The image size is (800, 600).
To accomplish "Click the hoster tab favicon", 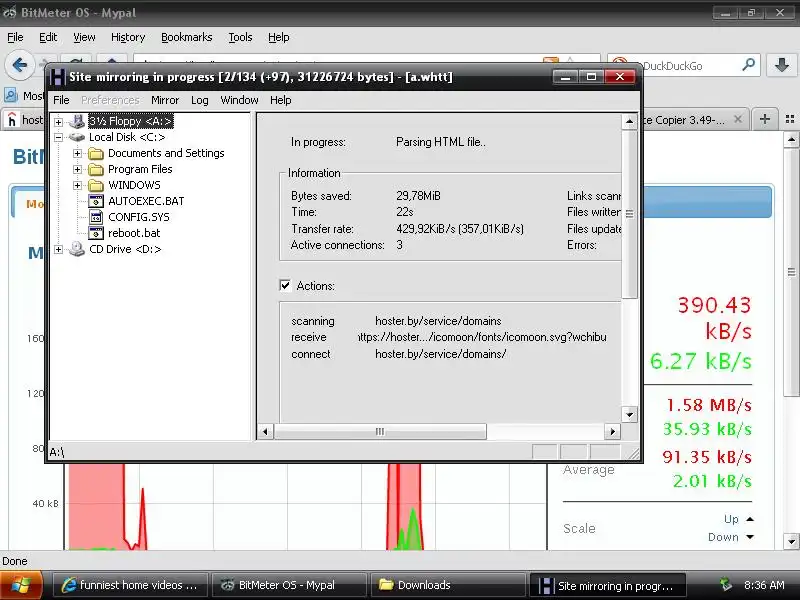I will 11,120.
